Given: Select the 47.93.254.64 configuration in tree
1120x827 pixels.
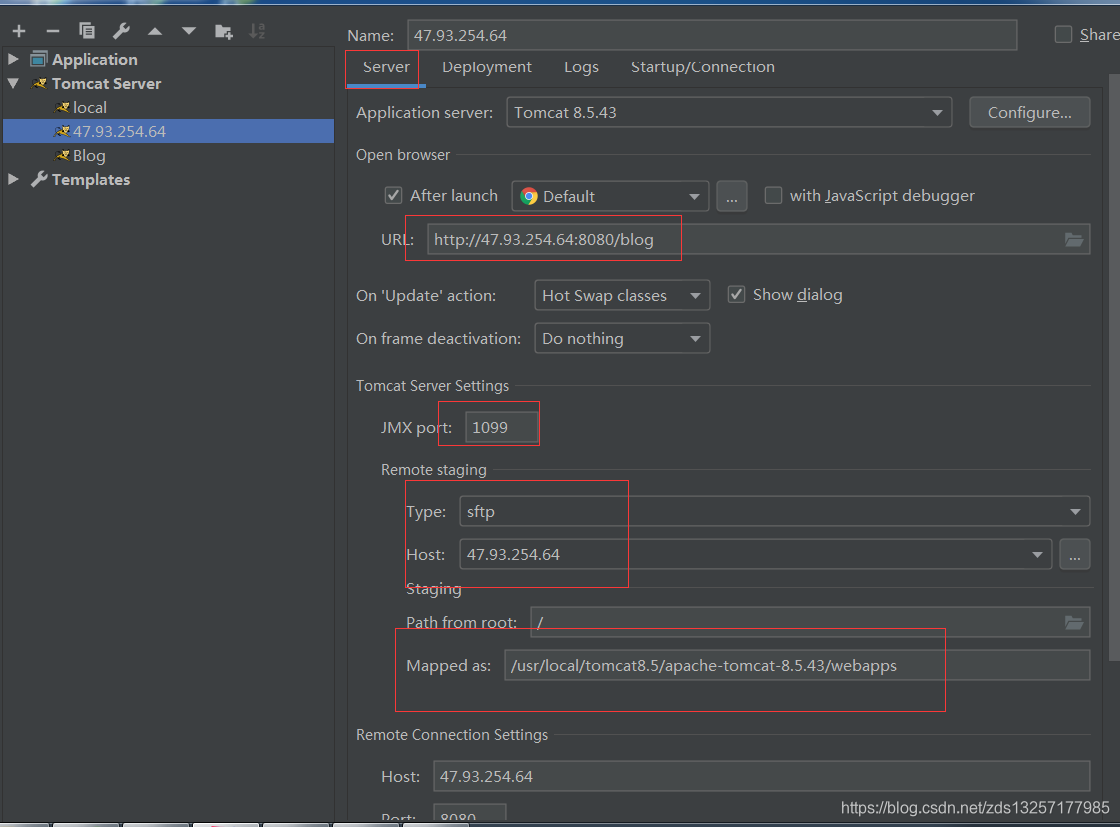Looking at the screenshot, I should pyautogui.click(x=169, y=131).
